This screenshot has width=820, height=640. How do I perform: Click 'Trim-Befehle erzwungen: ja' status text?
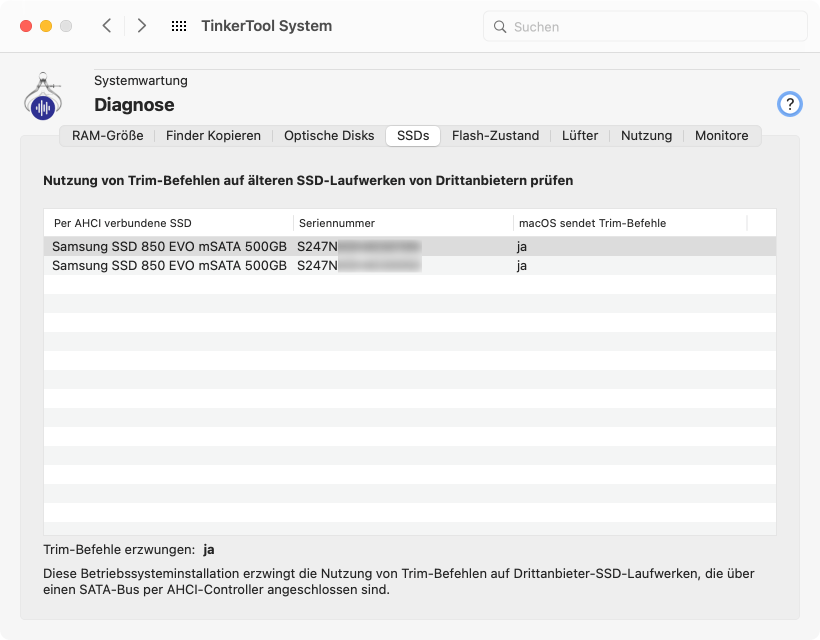click(x=129, y=550)
